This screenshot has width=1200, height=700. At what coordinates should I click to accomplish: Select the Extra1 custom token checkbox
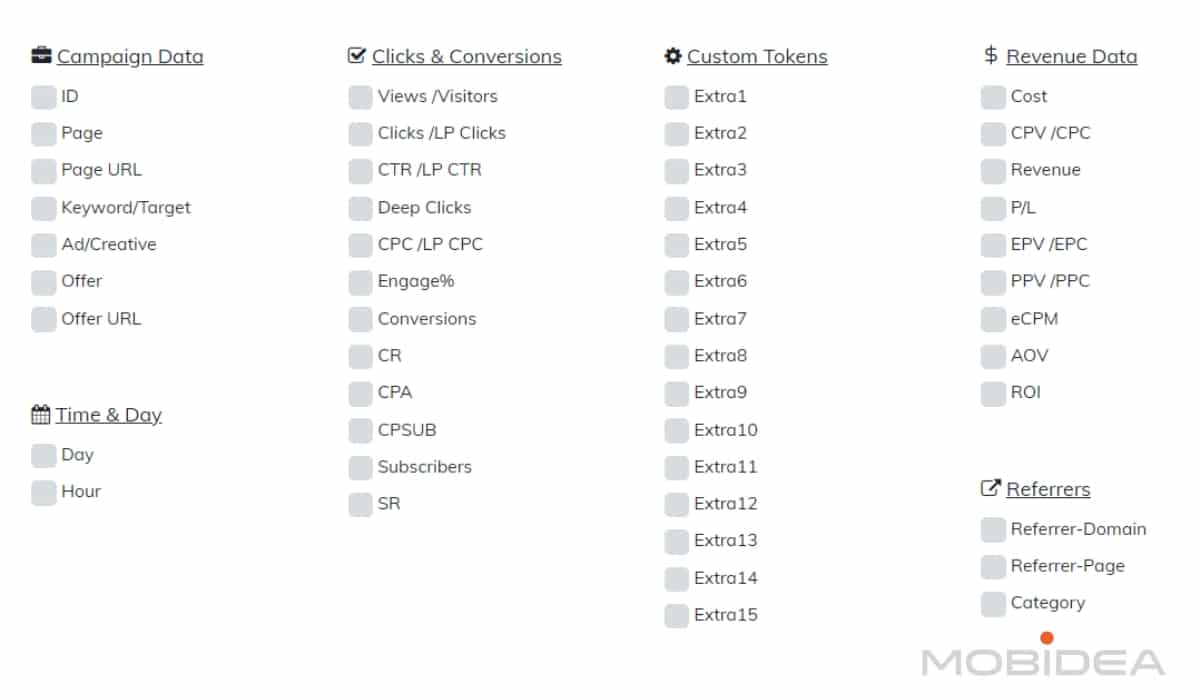click(x=677, y=97)
